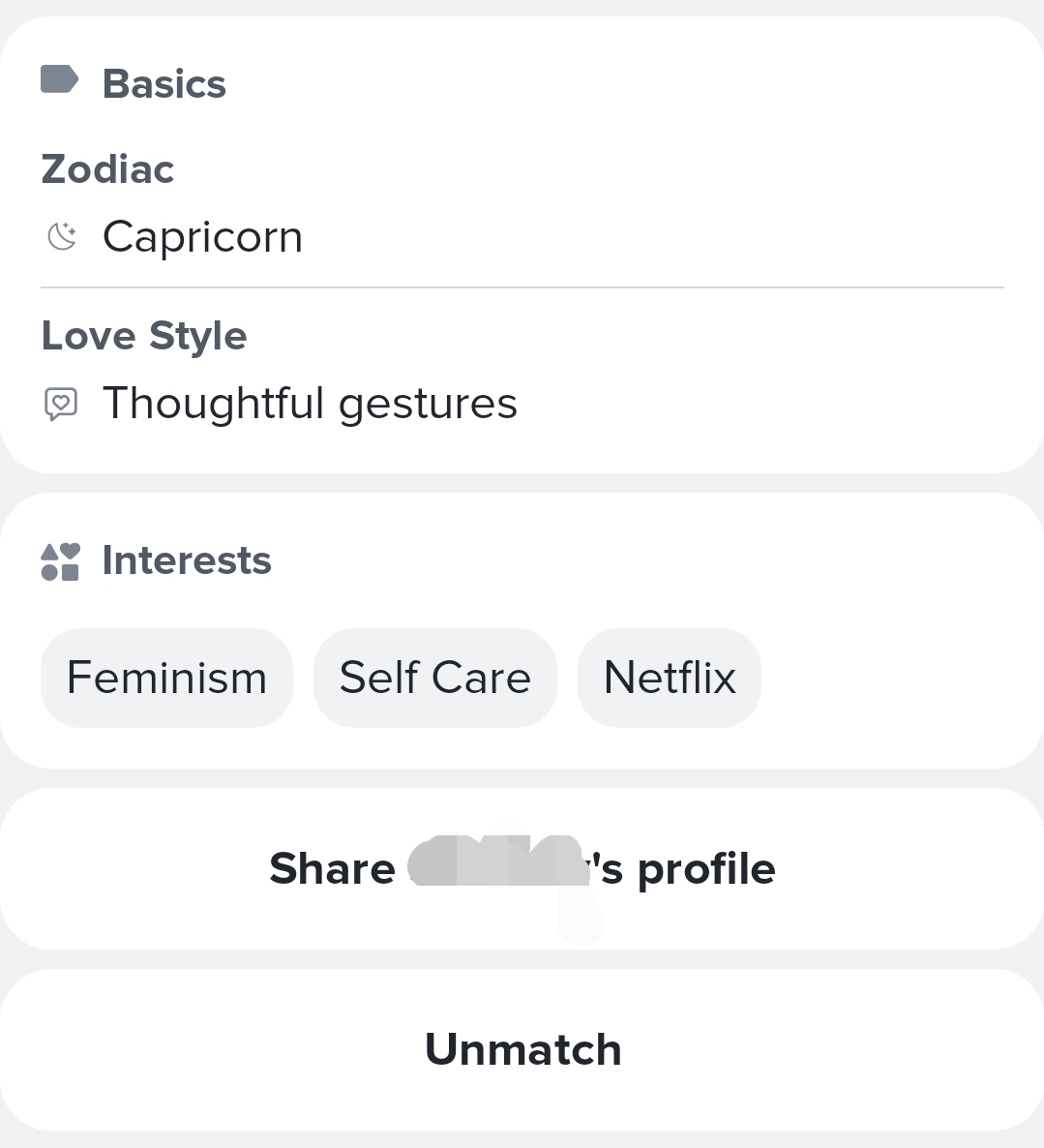Tap the Zodiac moon and stars icon
This screenshot has width=1044, height=1148.
click(x=62, y=236)
